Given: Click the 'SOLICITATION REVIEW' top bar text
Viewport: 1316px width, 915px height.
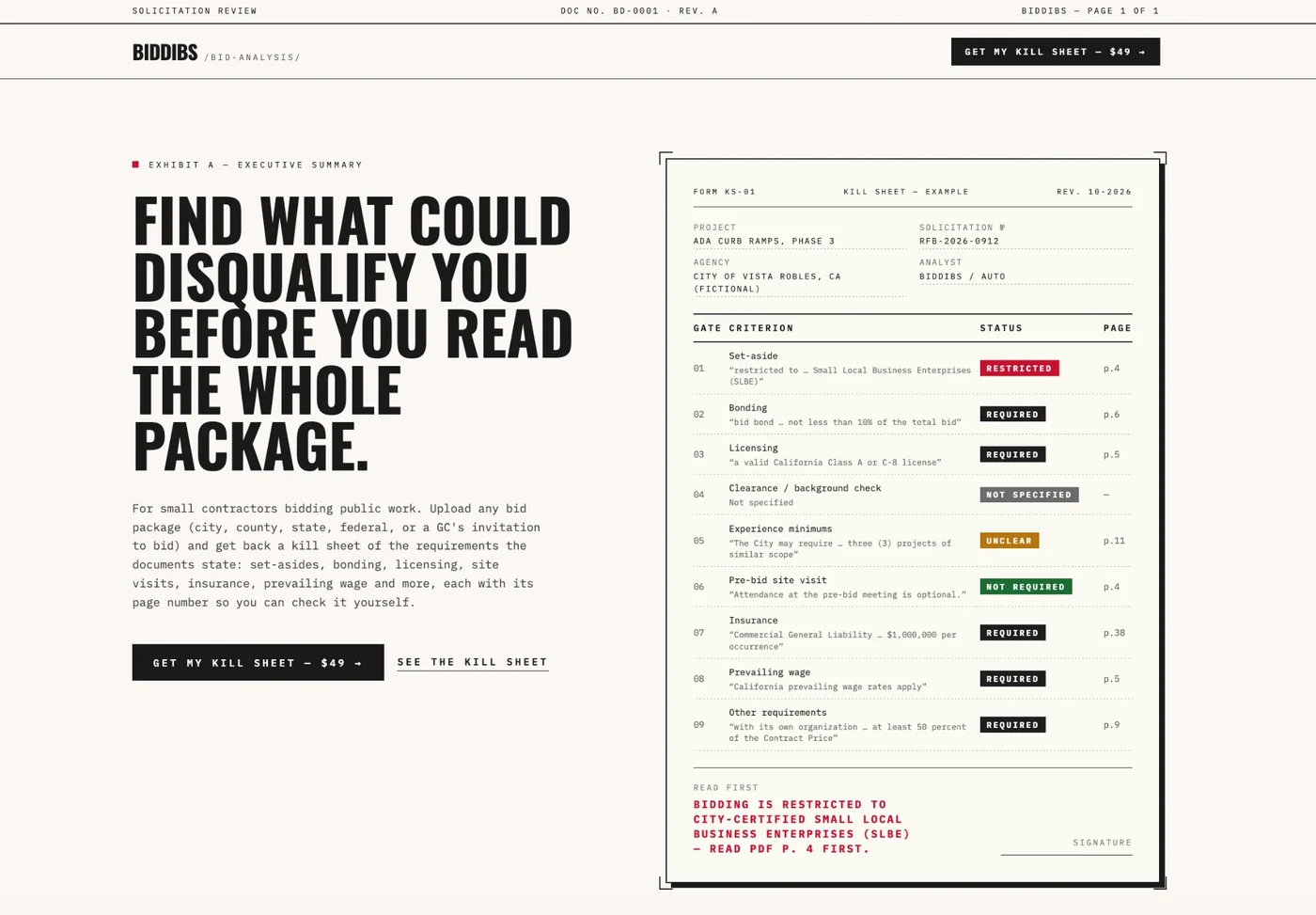Looking at the screenshot, I should pyautogui.click(x=195, y=11).
